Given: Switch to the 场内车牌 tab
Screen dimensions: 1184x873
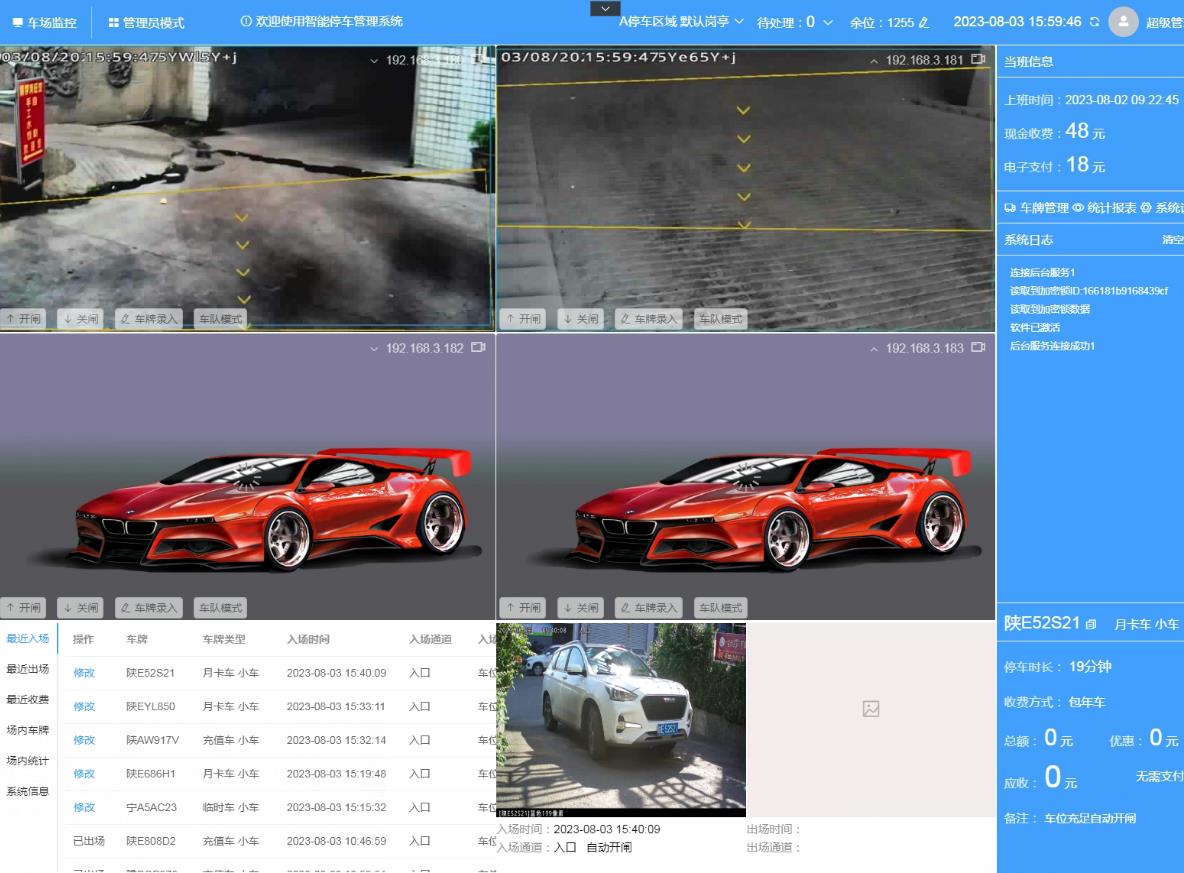Looking at the screenshot, I should tap(28, 730).
